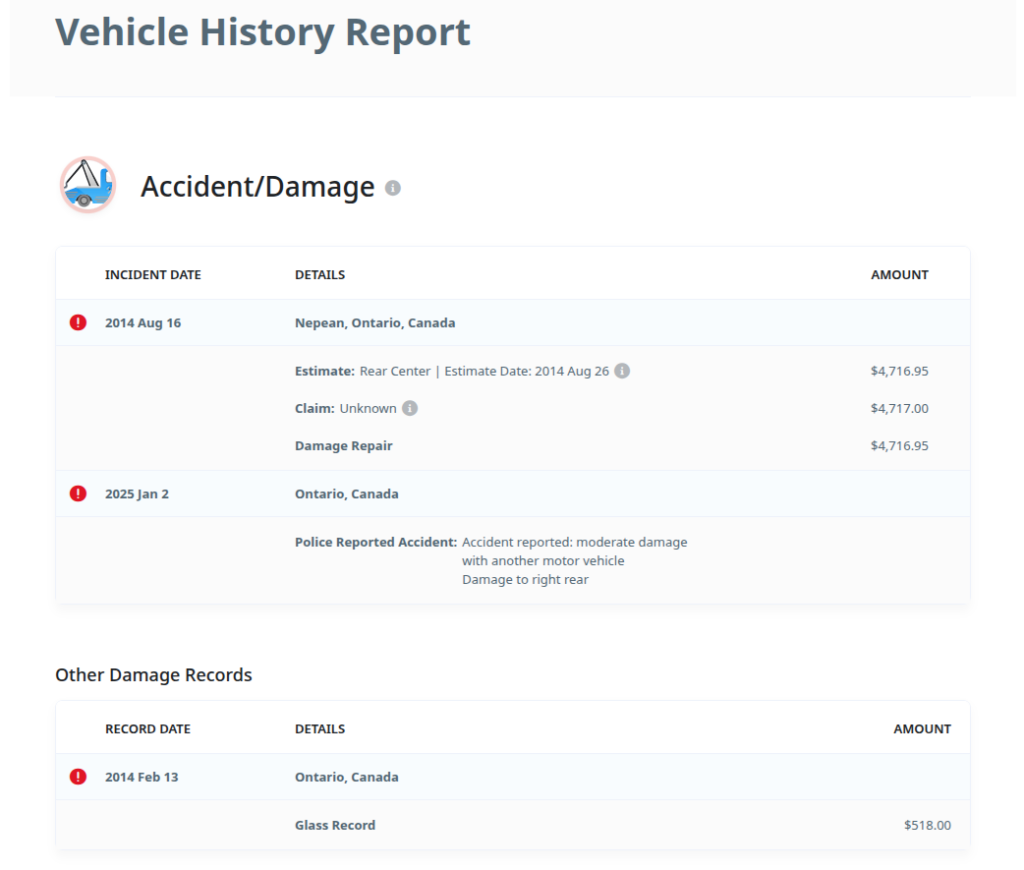Click the tow truck Accident/Damage icon
Image resolution: width=1024 pixels, height=870 pixels.
(88, 185)
